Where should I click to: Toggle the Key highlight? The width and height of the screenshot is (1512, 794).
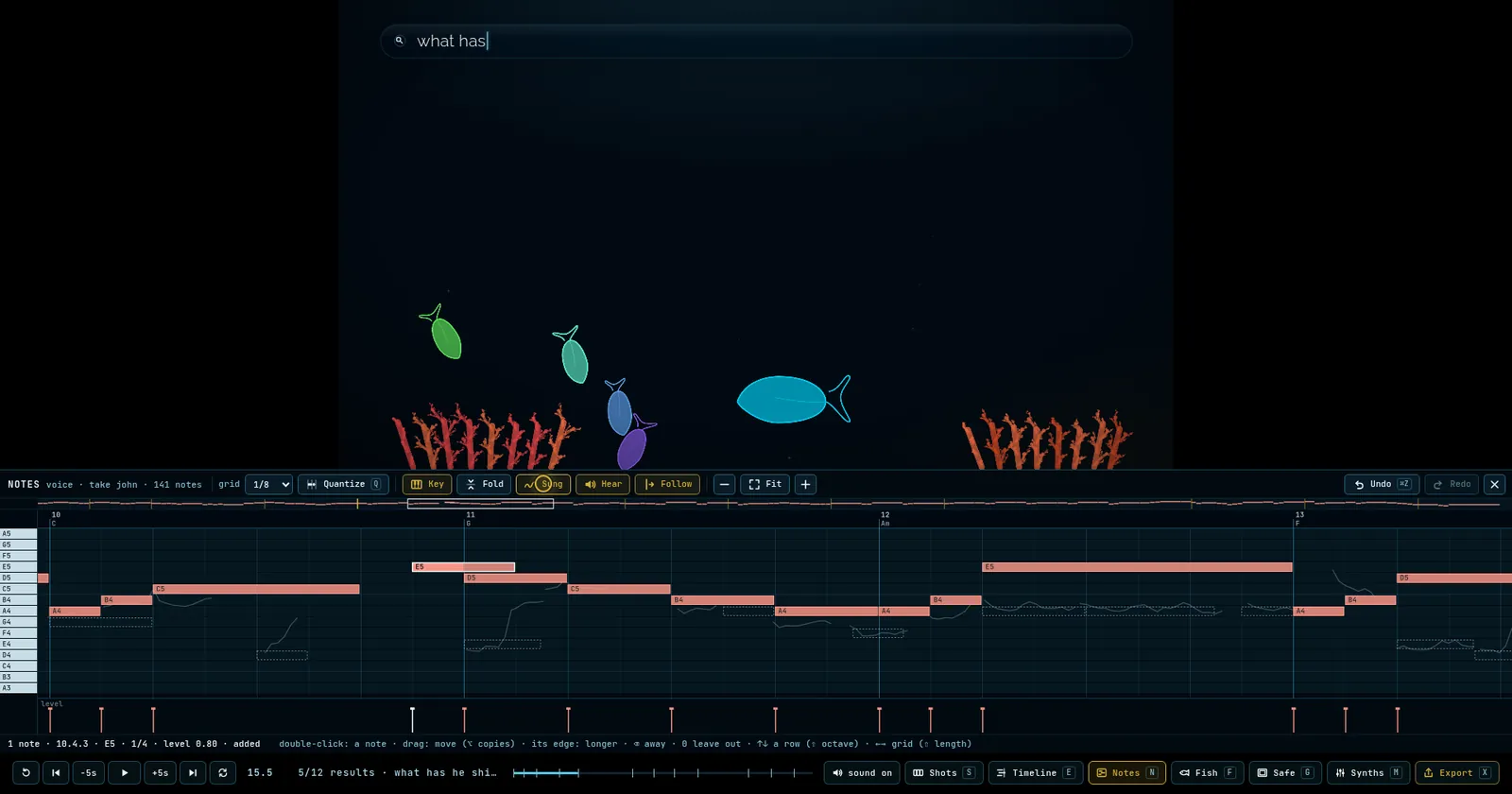pyautogui.click(x=427, y=484)
